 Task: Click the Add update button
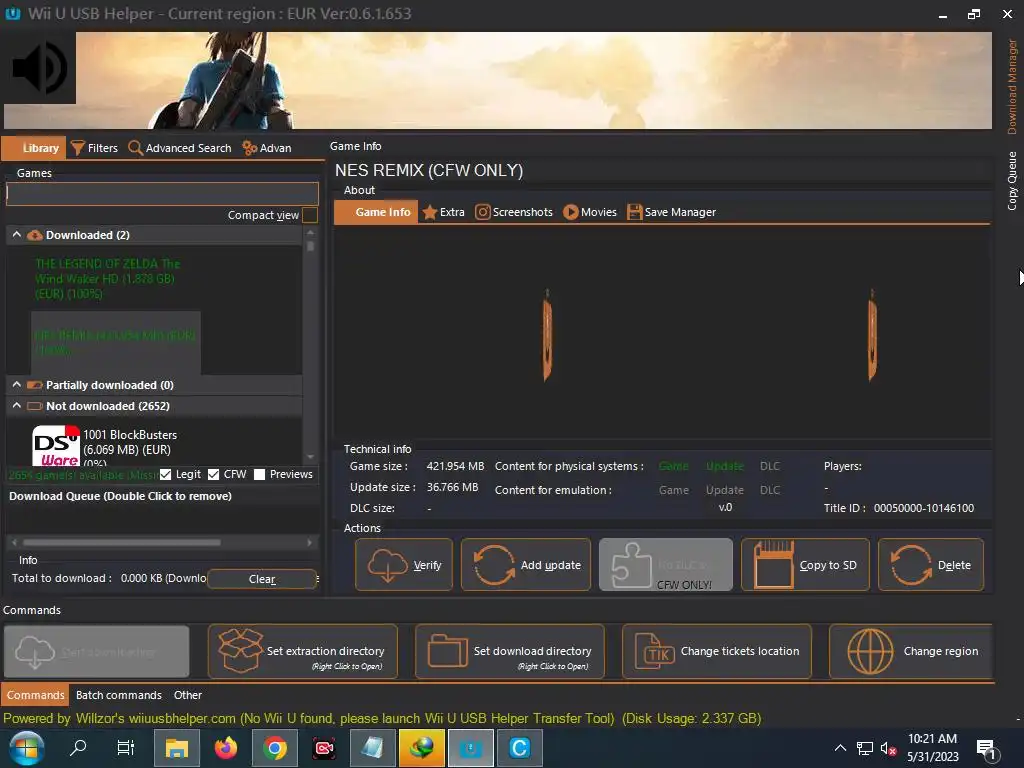(526, 565)
